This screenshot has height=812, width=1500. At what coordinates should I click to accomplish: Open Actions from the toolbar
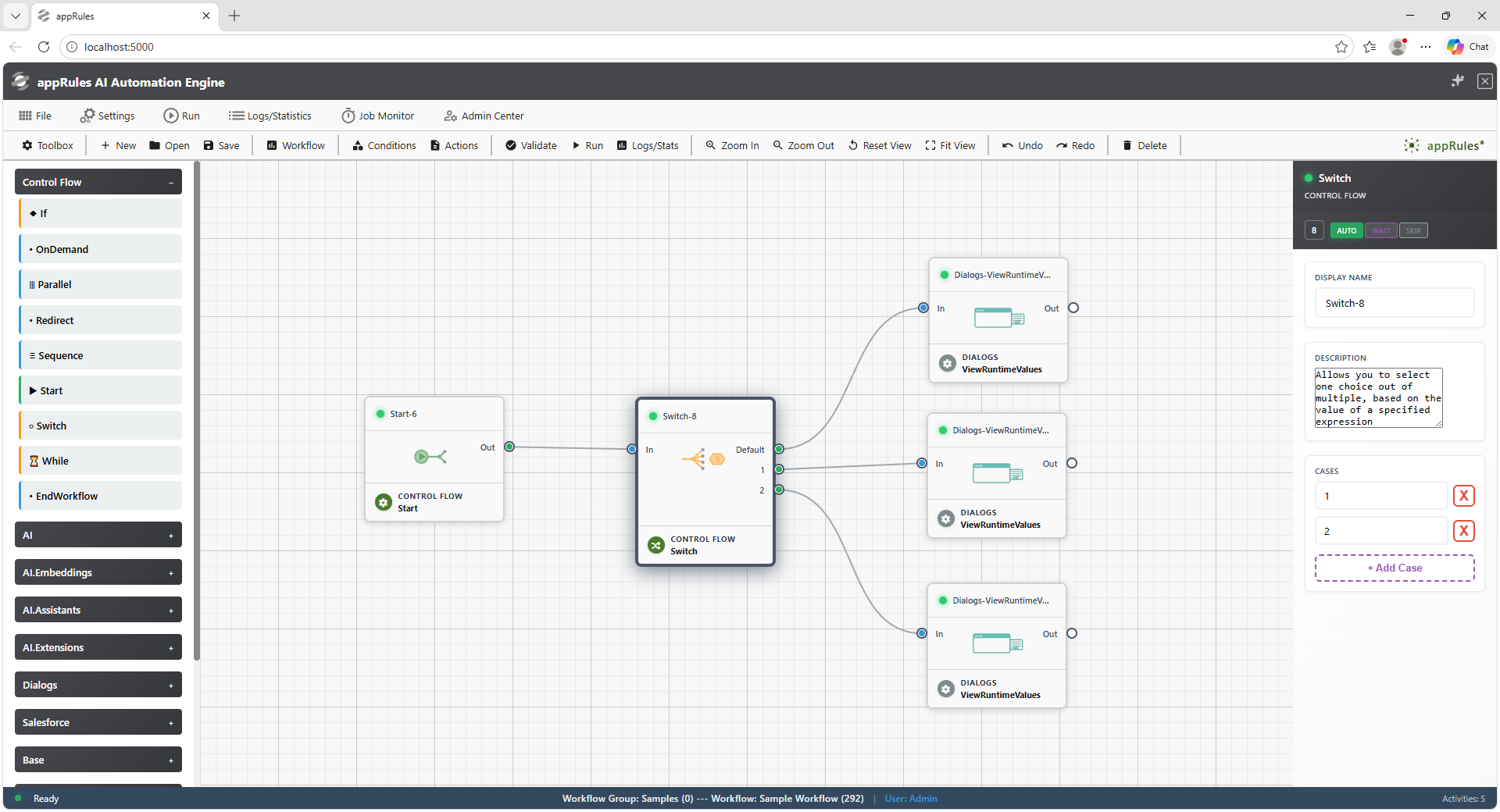tap(454, 145)
